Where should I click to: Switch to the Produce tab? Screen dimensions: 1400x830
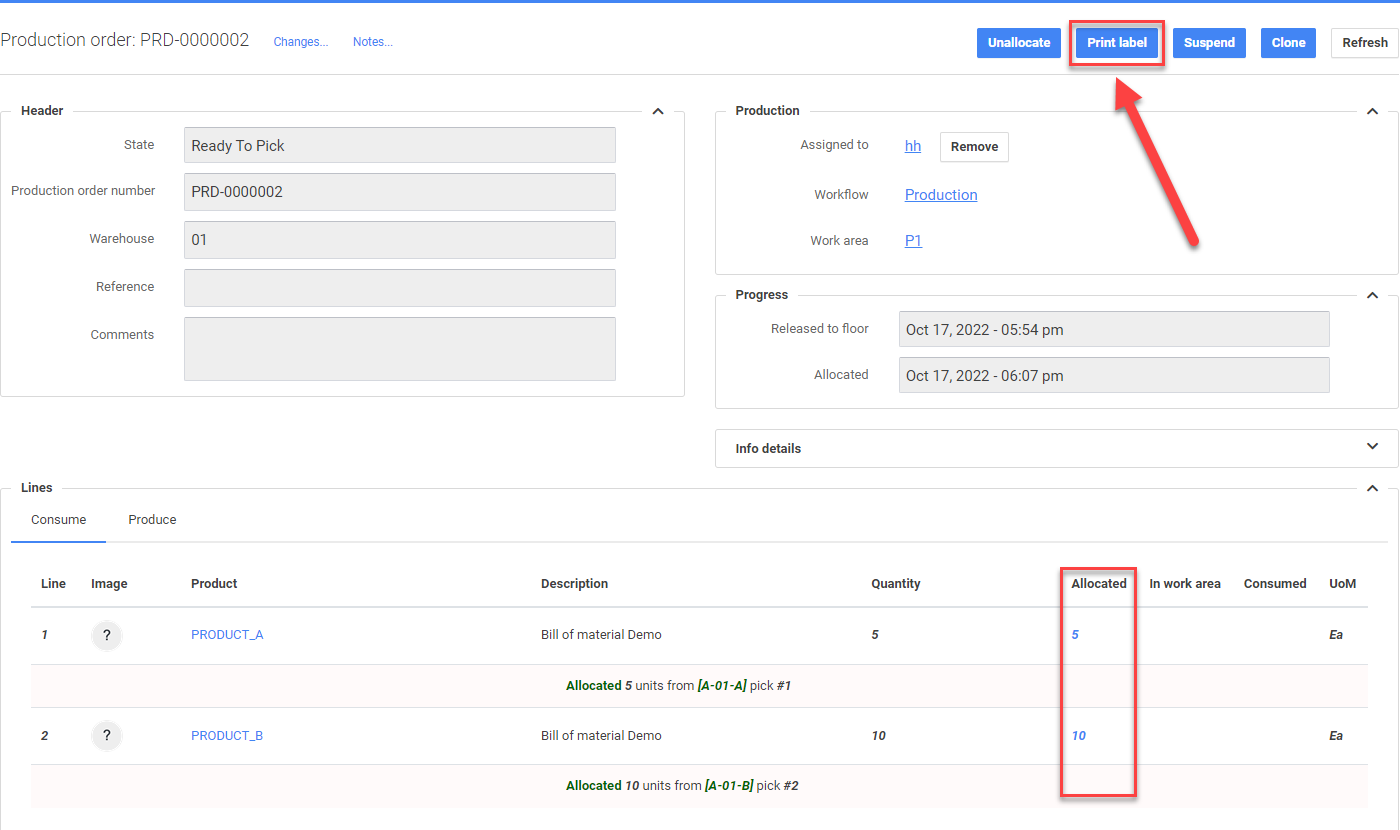click(x=152, y=520)
